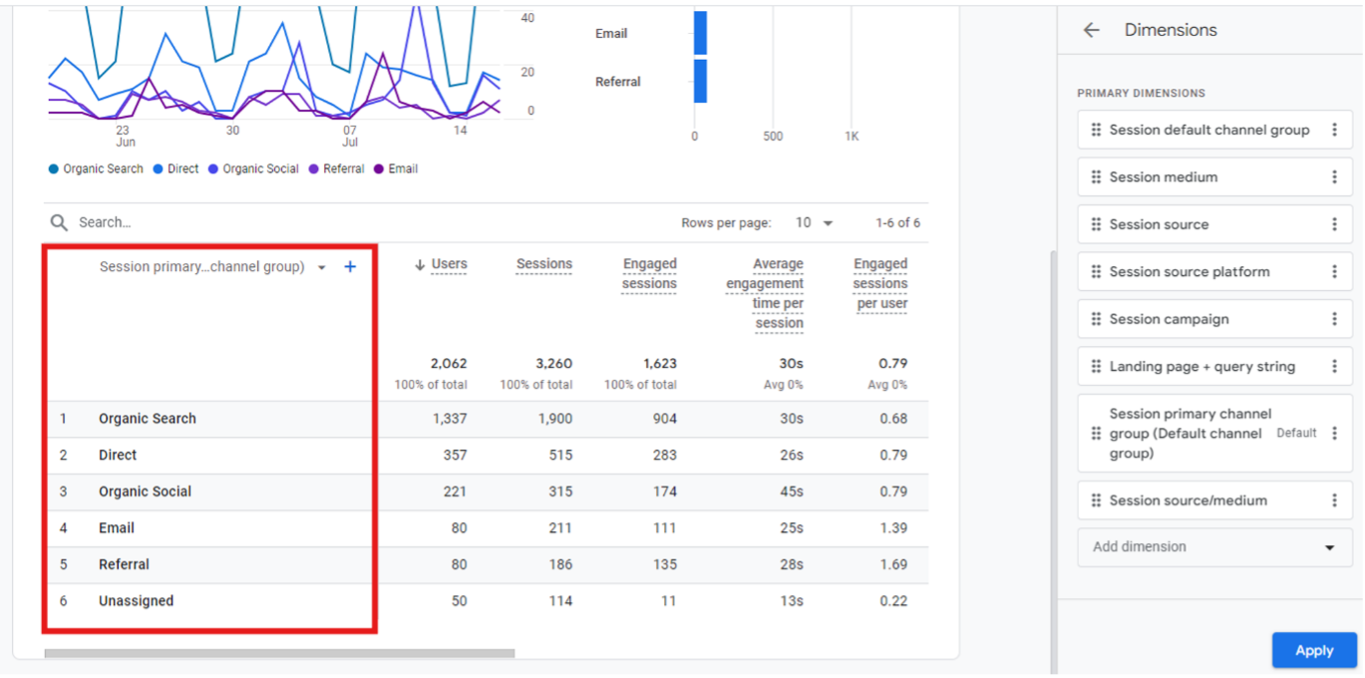Image resolution: width=1365 pixels, height=678 pixels.
Task: Click the Email bar in bar chart
Action: tap(700, 33)
